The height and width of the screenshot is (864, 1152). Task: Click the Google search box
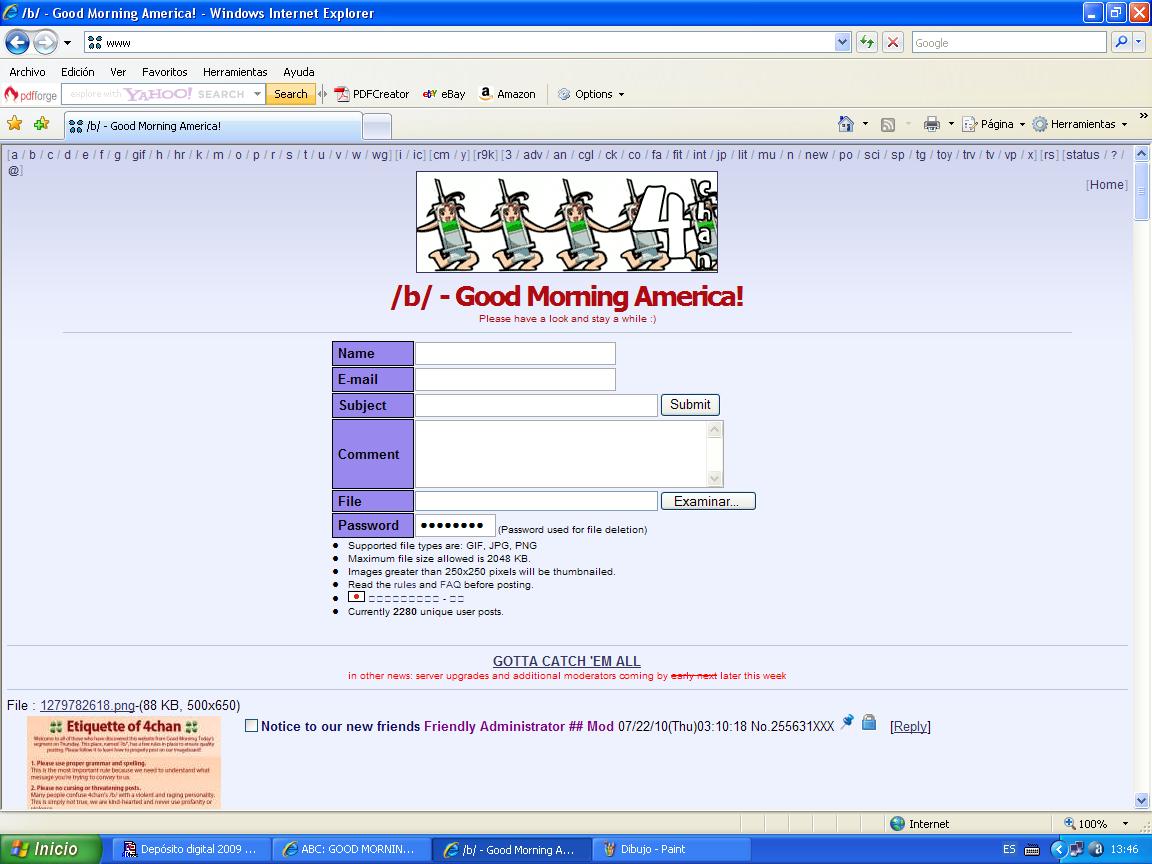coord(1009,43)
